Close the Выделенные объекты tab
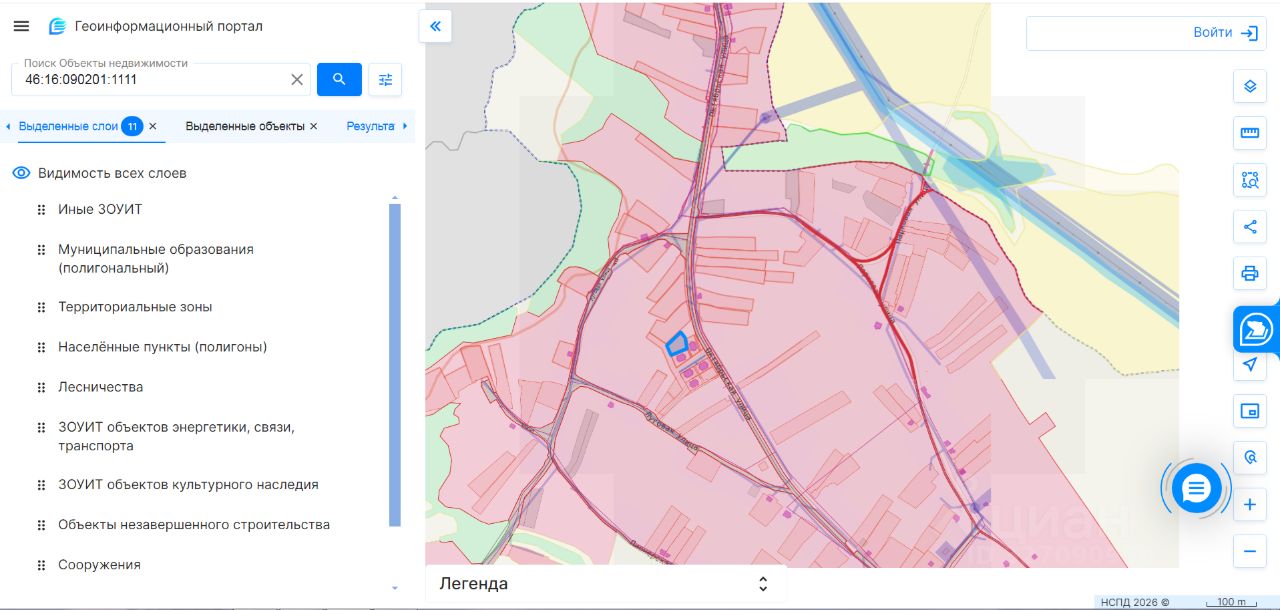 tap(313, 126)
